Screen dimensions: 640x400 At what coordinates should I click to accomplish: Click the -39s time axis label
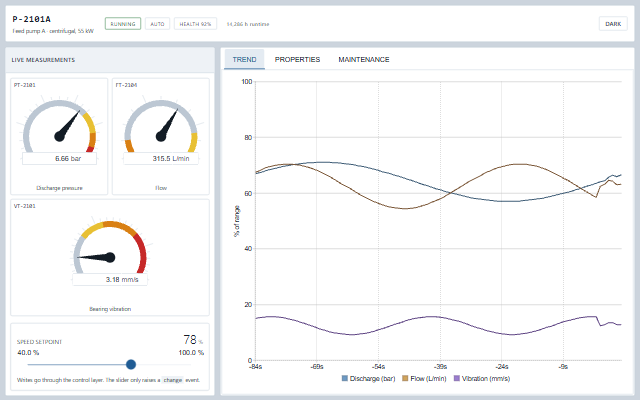pos(440,367)
